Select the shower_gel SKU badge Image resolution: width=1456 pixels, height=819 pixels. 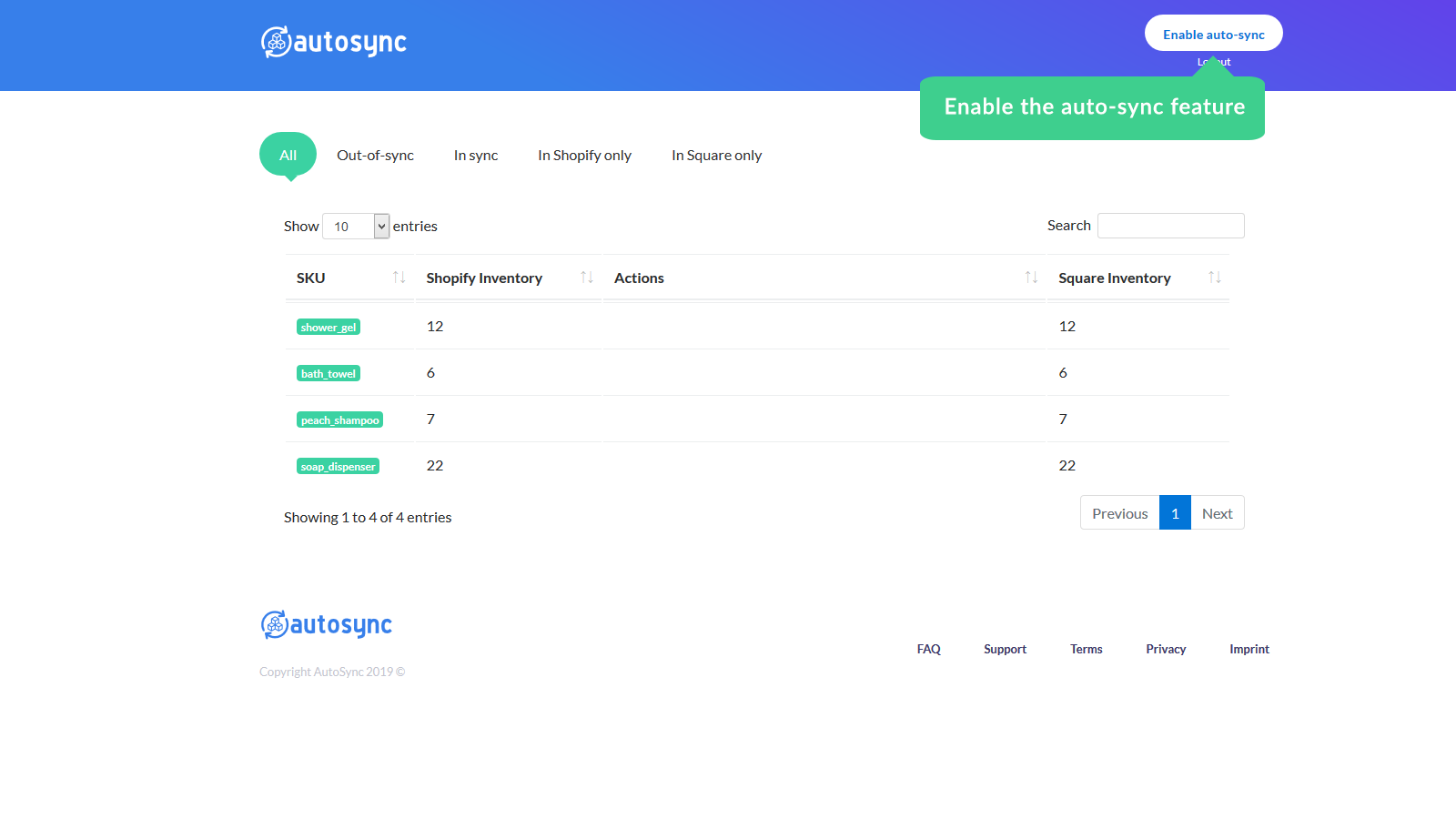[x=328, y=326]
